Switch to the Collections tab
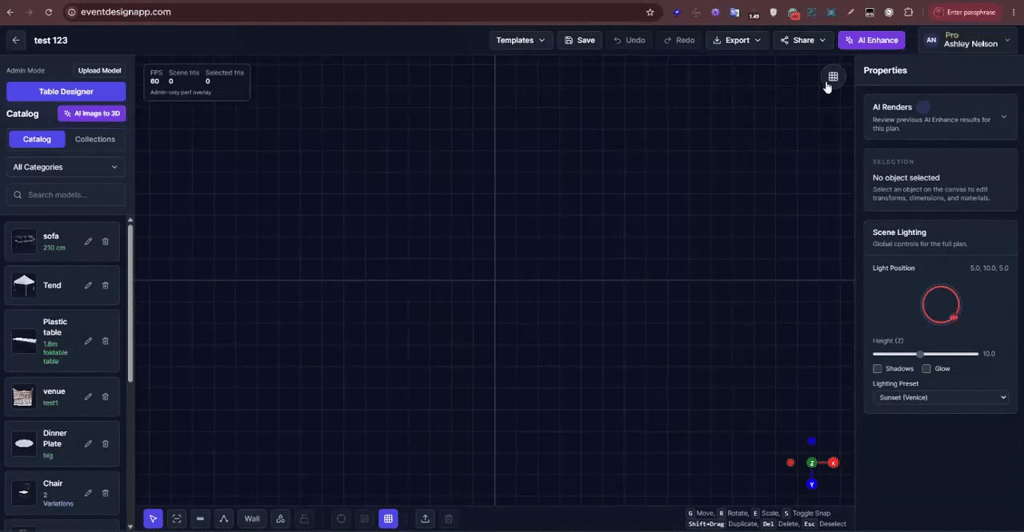Image resolution: width=1024 pixels, height=532 pixels. click(x=95, y=139)
